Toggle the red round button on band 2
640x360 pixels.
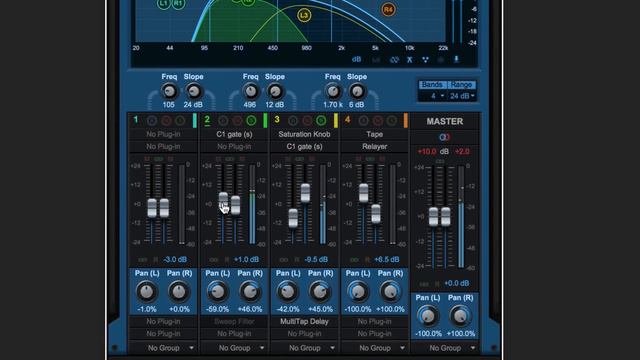pyautogui.click(x=237, y=120)
